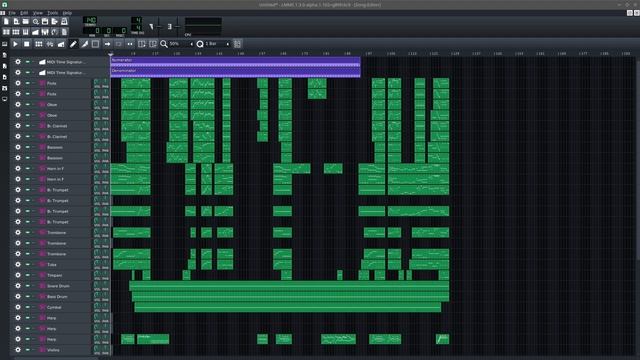Toggle auto-scrolling arrow button
Image resolution: width=640 pixels, height=360 pixels.
[107, 44]
